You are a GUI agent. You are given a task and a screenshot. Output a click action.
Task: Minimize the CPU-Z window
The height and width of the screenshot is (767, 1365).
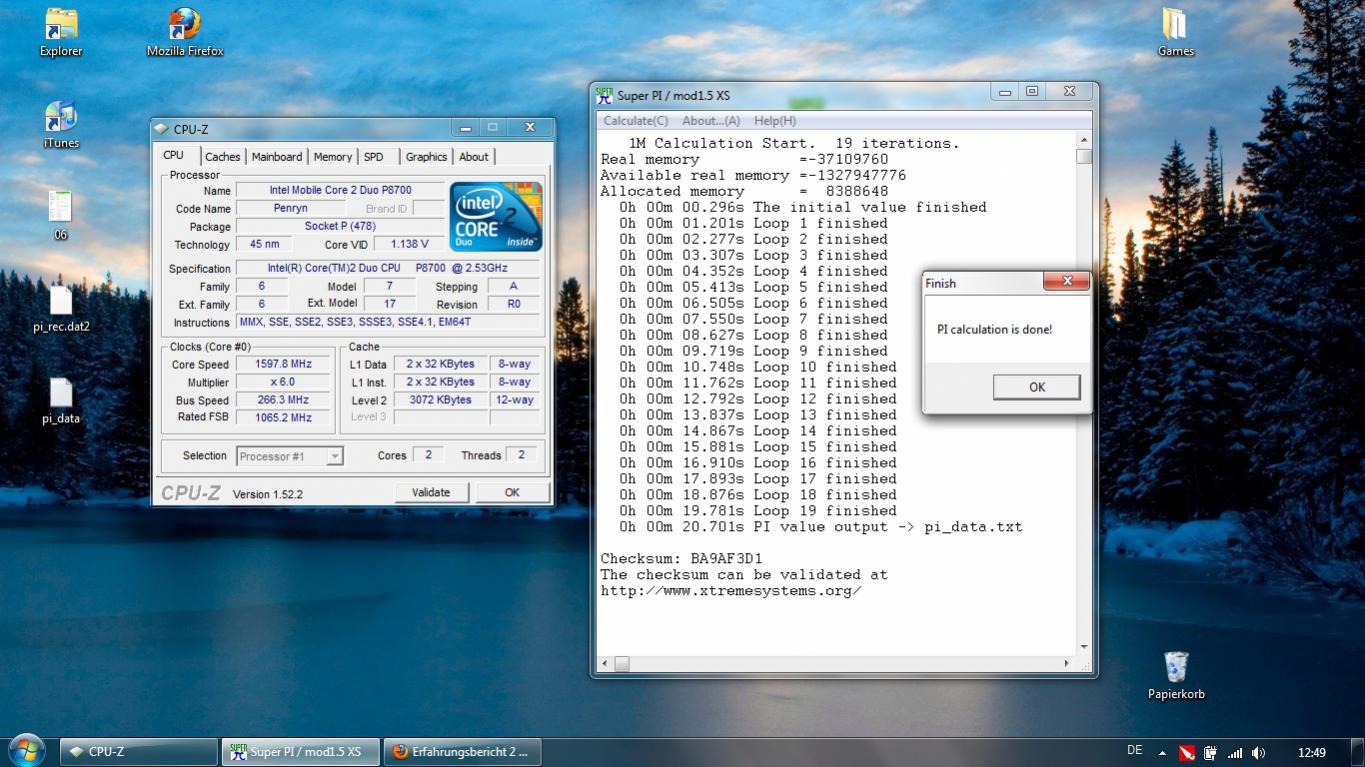tap(465, 128)
